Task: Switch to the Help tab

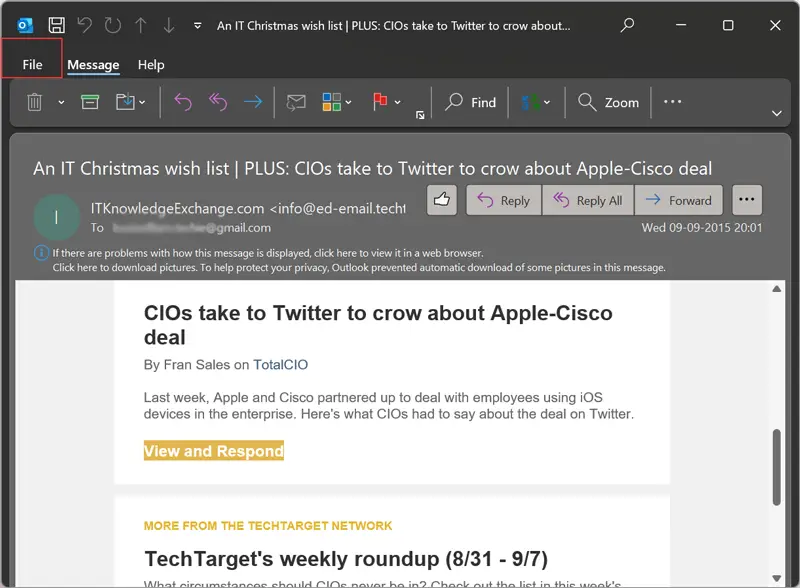Action: [x=151, y=65]
